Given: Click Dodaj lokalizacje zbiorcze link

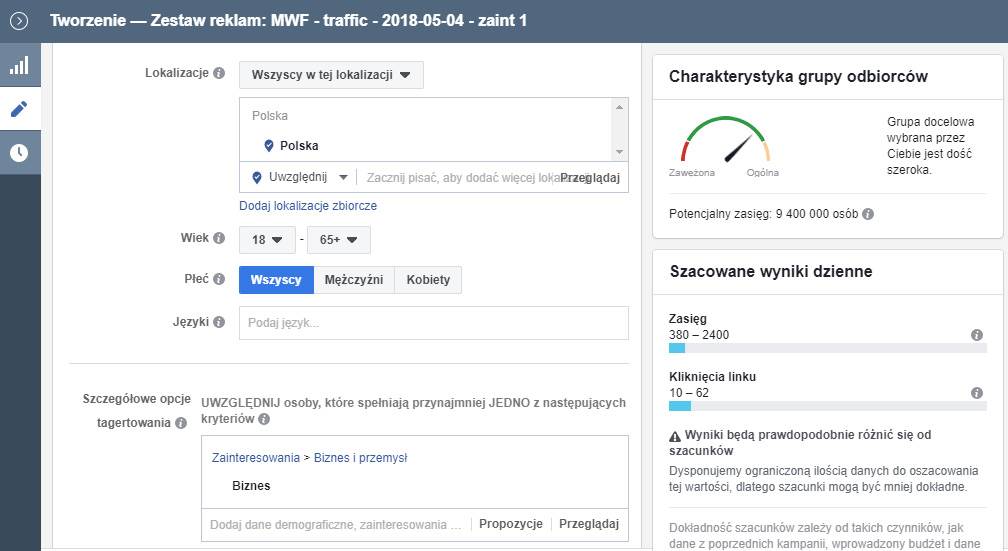Looking at the screenshot, I should pyautogui.click(x=308, y=206).
